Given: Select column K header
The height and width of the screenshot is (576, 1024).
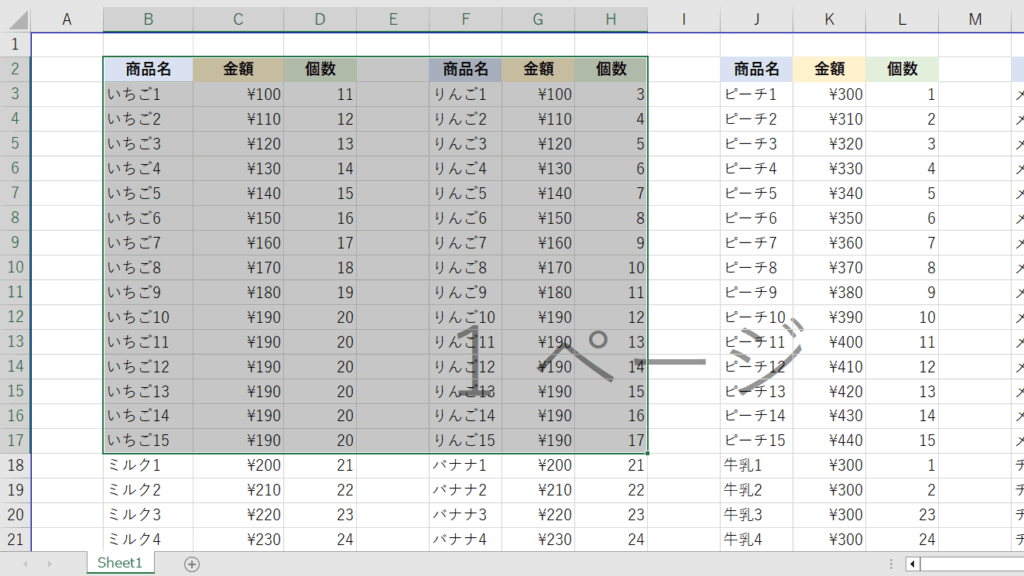Looking at the screenshot, I should click(x=829, y=20).
